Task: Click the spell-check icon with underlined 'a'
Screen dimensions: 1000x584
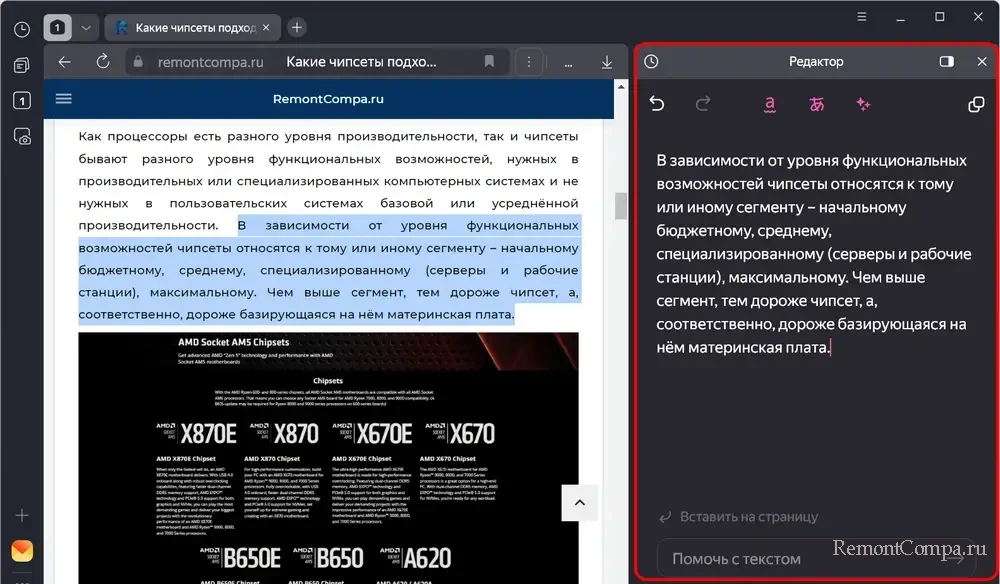Action: [x=770, y=104]
